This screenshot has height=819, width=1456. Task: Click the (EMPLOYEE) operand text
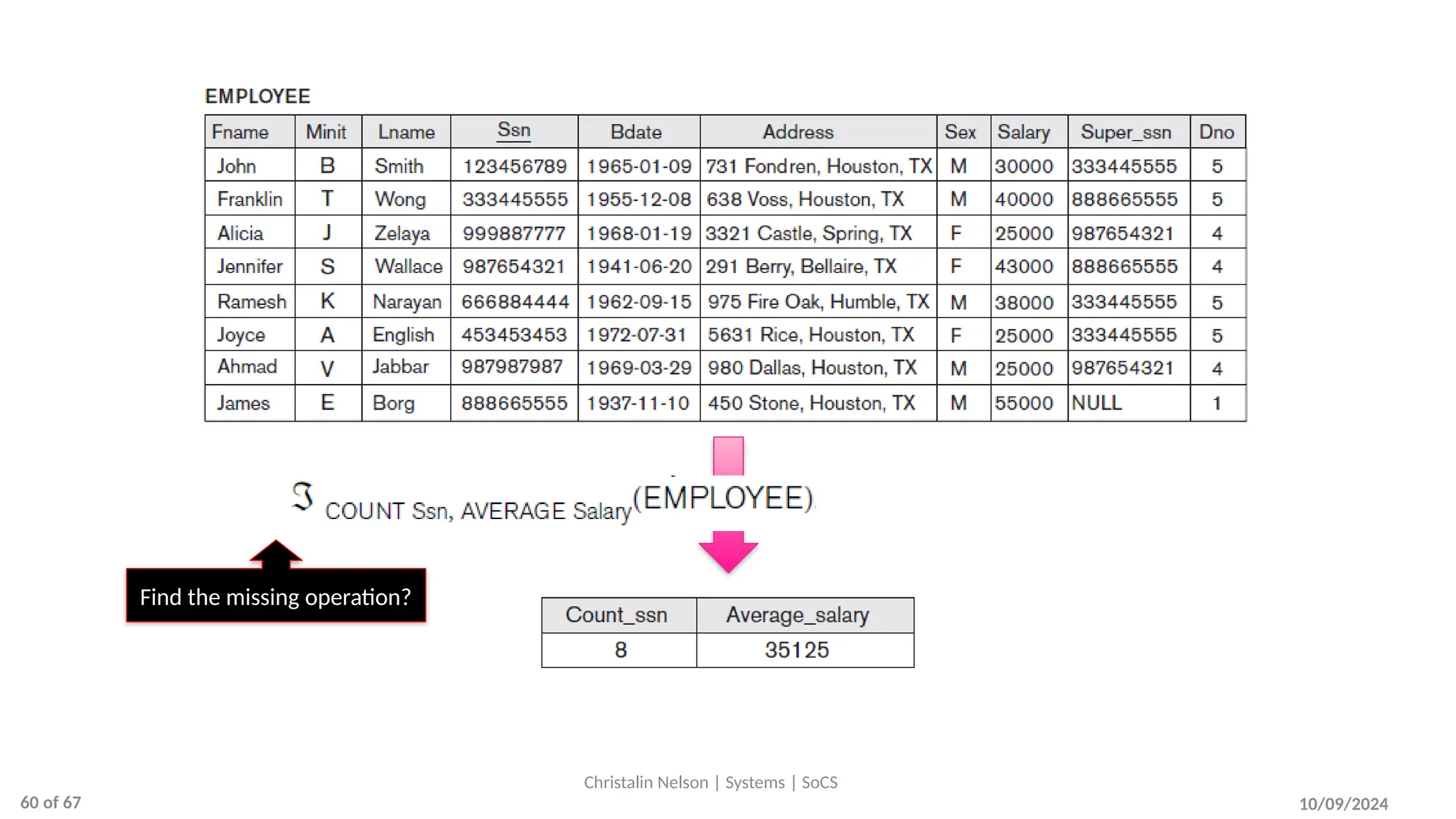[723, 498]
